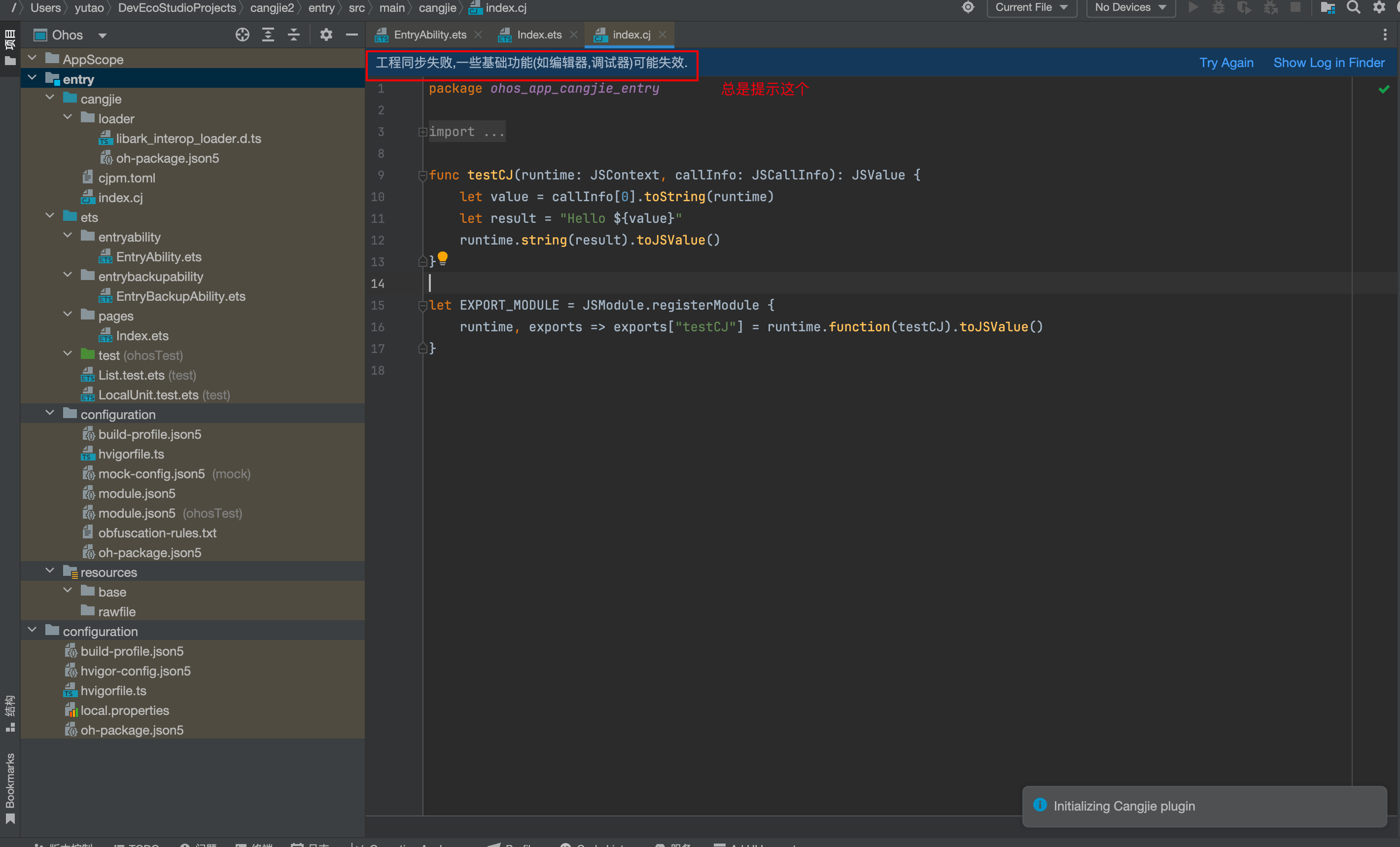
Task: Click the lightbulb quick-fix icon on line 13
Action: 443,258
